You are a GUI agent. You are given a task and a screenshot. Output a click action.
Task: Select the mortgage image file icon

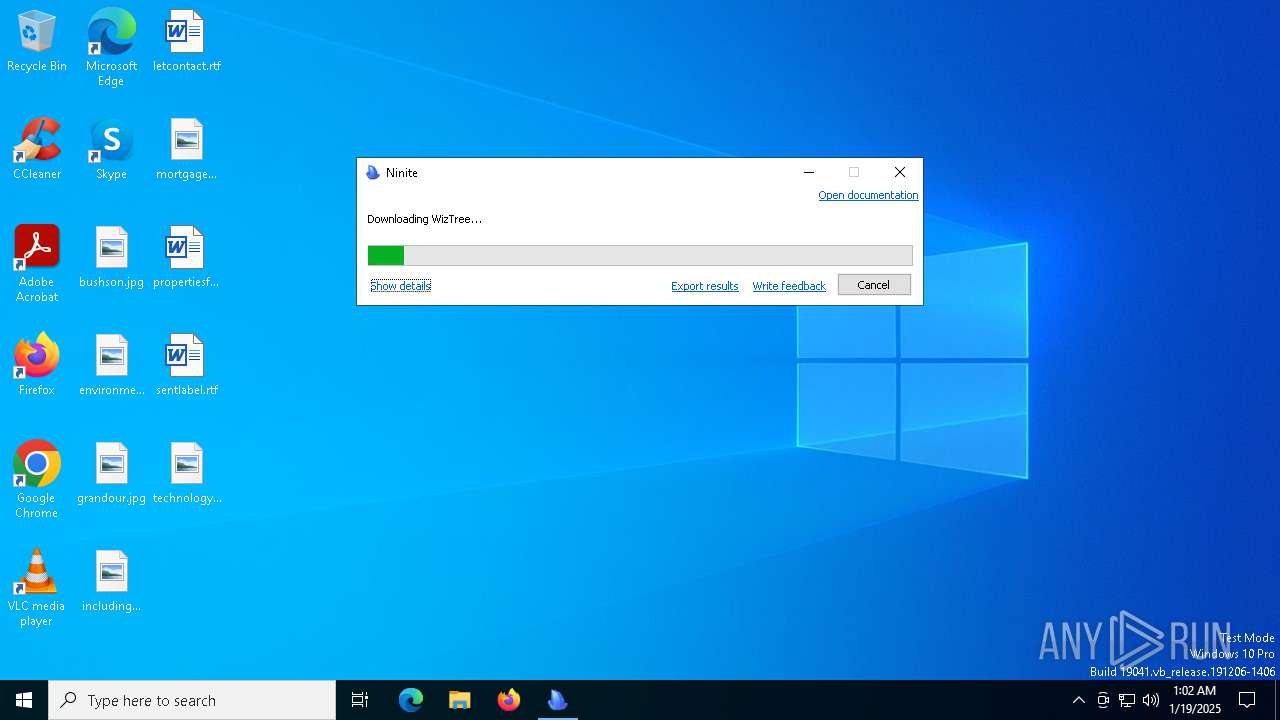pyautogui.click(x=186, y=150)
